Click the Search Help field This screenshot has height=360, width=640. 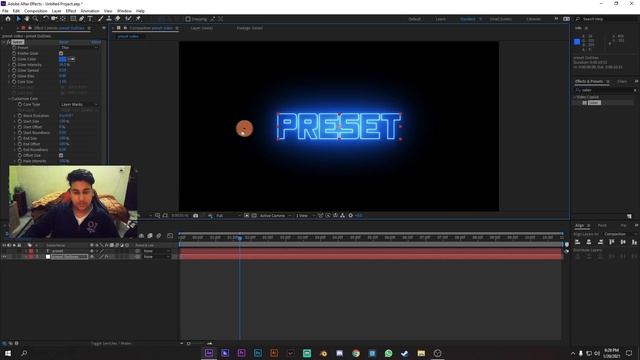click(605, 19)
